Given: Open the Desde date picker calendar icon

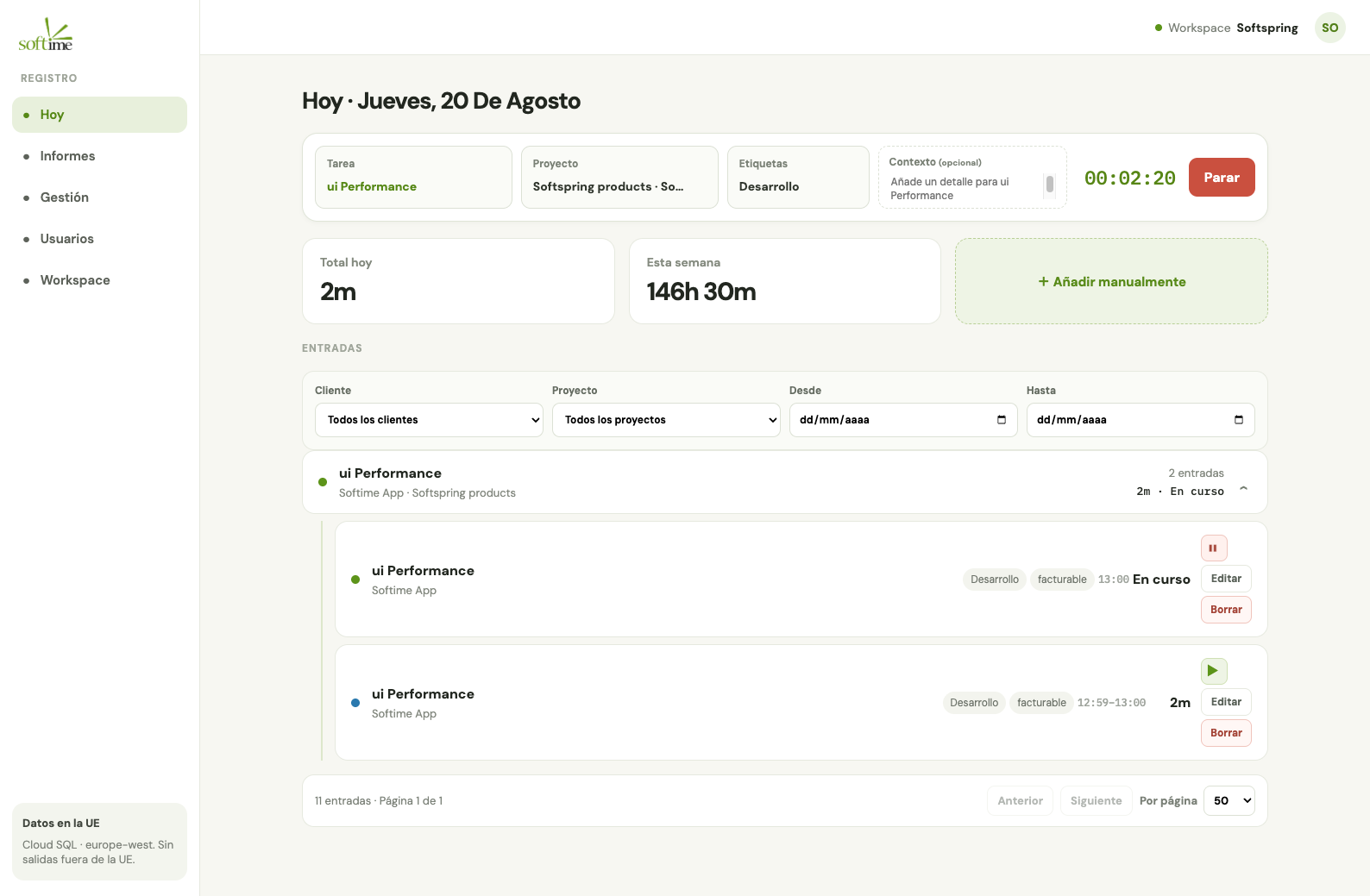Looking at the screenshot, I should click(x=1002, y=420).
